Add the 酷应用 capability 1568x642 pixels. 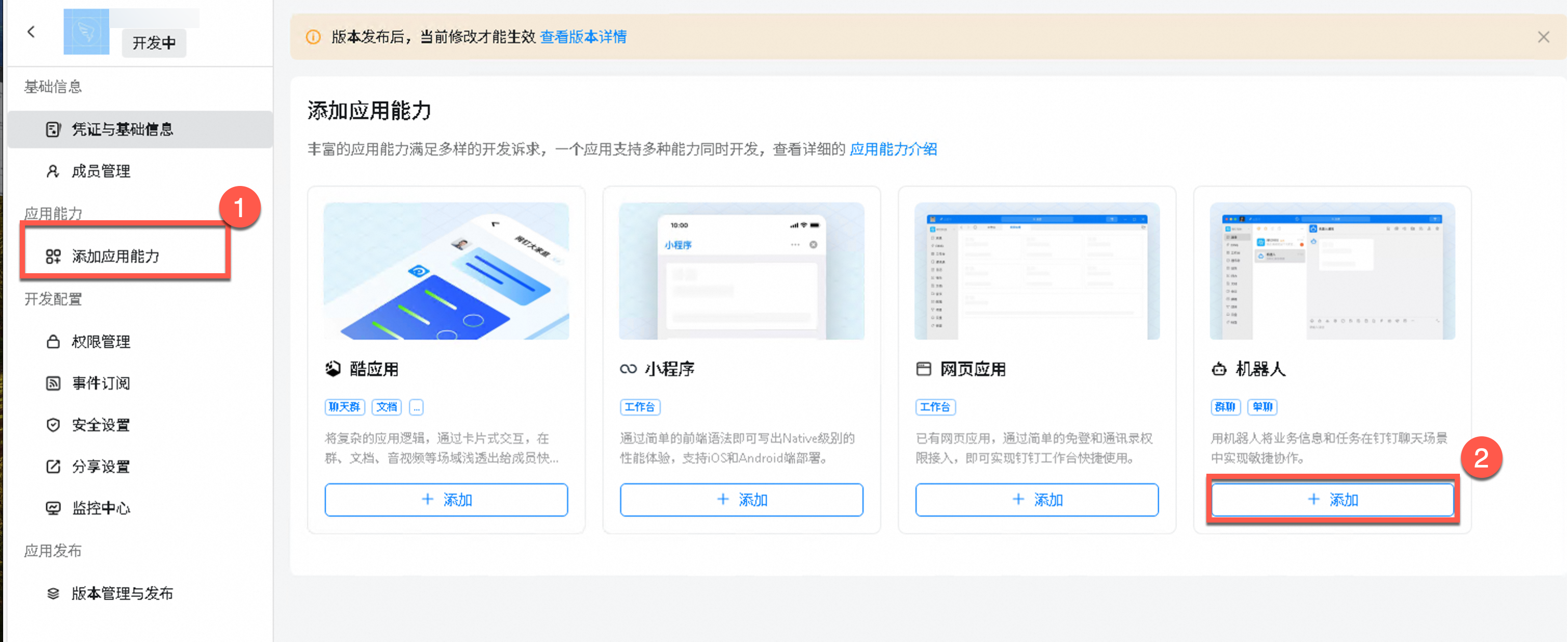(x=446, y=500)
